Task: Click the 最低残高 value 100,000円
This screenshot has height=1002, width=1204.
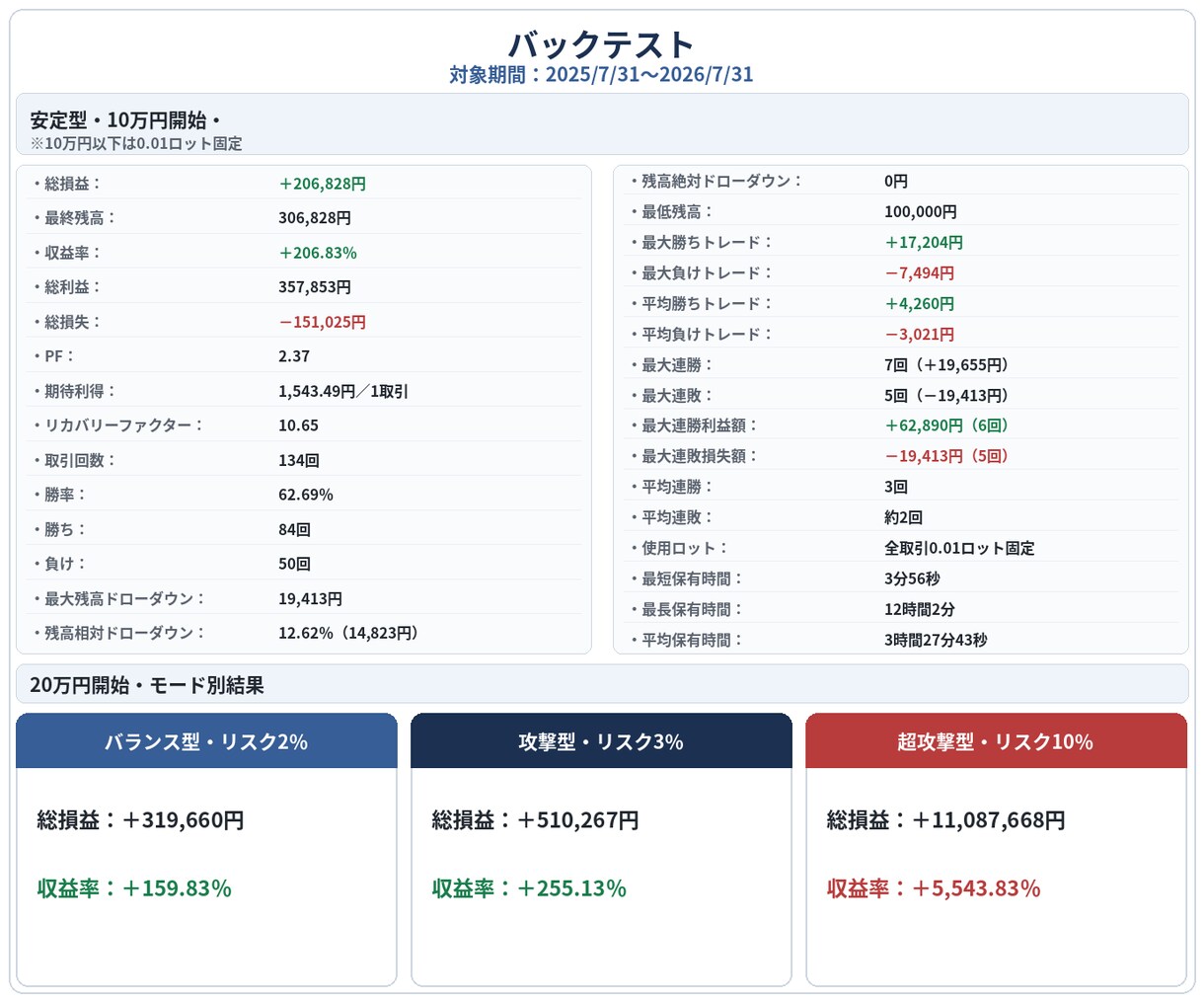Action: click(921, 211)
